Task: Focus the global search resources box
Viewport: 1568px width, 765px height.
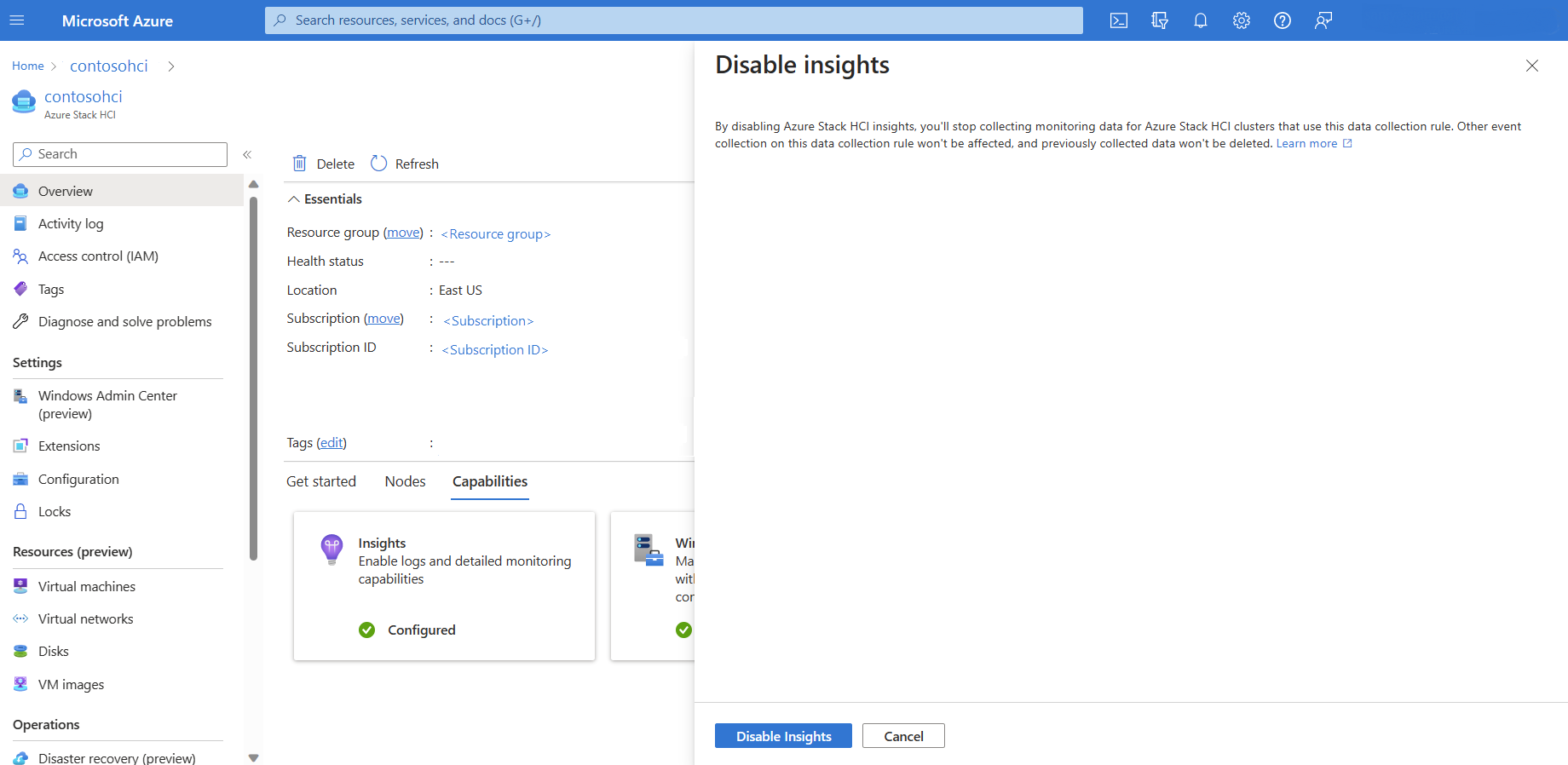Action: [x=674, y=20]
